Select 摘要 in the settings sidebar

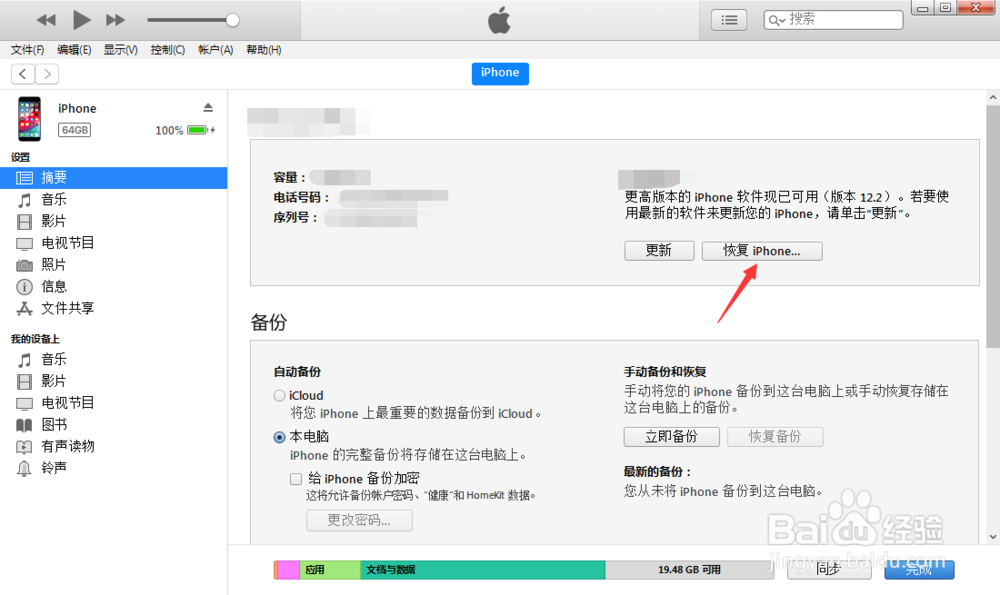[x=114, y=178]
